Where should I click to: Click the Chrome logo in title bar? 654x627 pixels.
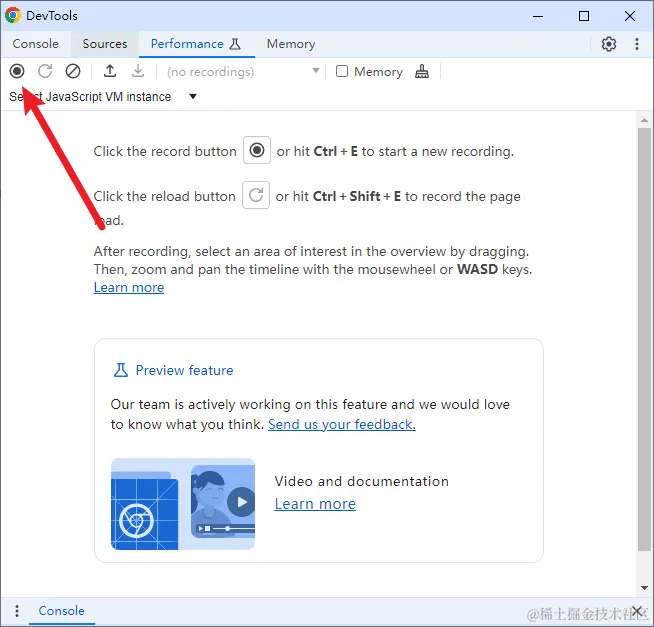coord(13,15)
